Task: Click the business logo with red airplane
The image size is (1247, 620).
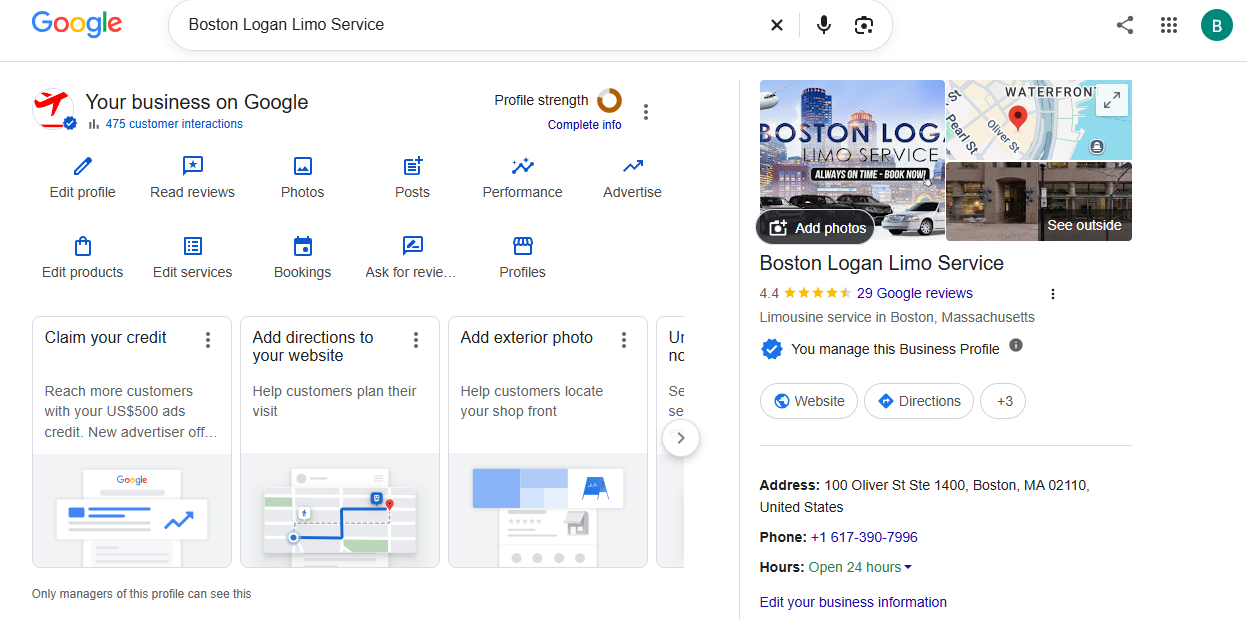Action: (x=53, y=109)
